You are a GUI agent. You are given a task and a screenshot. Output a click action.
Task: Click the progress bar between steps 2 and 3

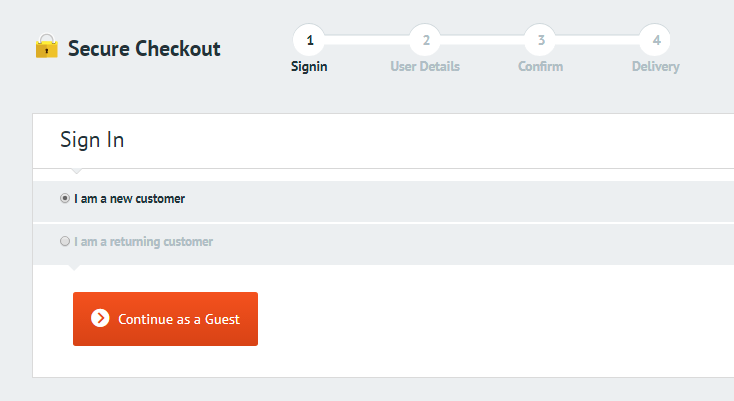click(x=483, y=41)
